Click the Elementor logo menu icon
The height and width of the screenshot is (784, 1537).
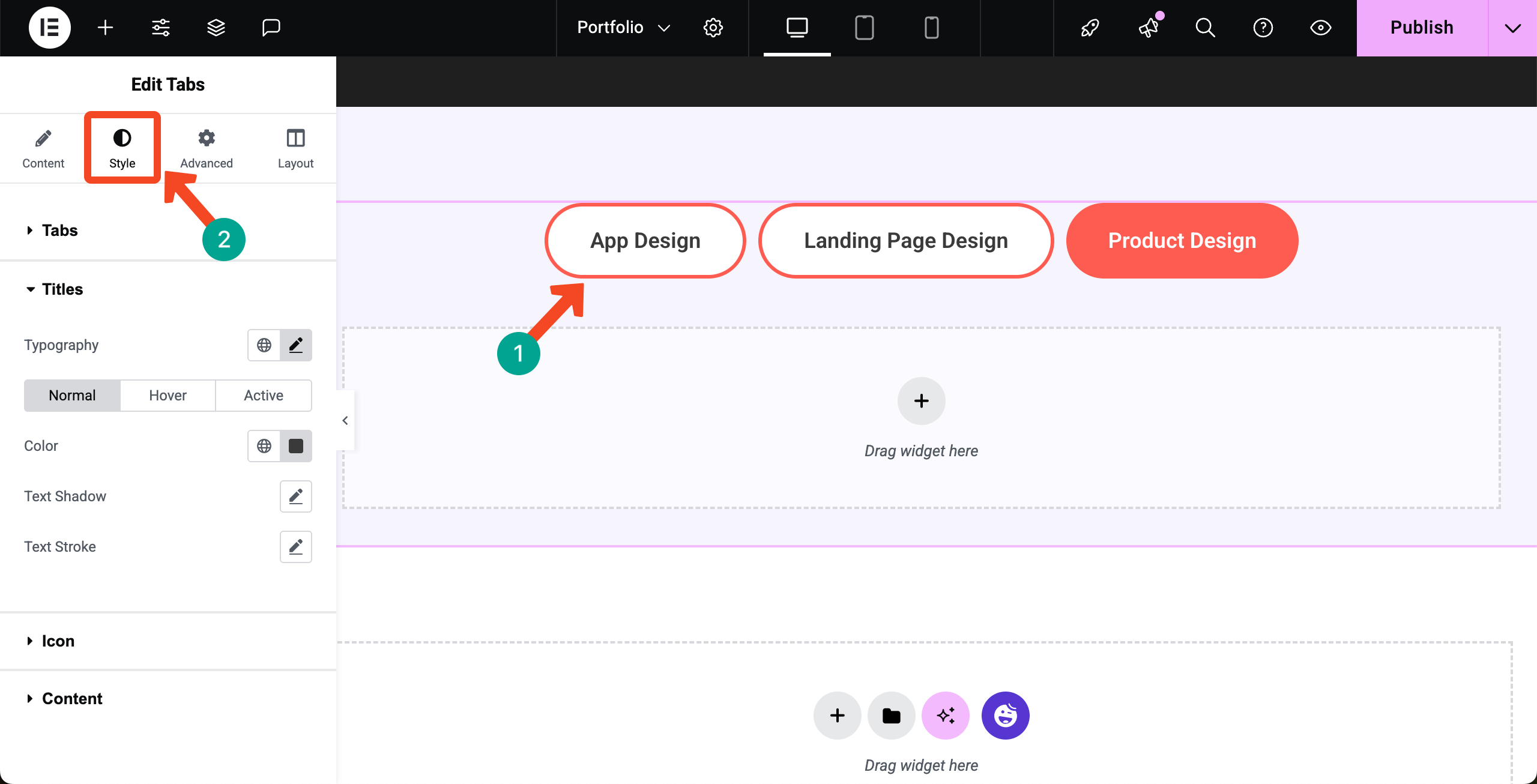click(50, 28)
